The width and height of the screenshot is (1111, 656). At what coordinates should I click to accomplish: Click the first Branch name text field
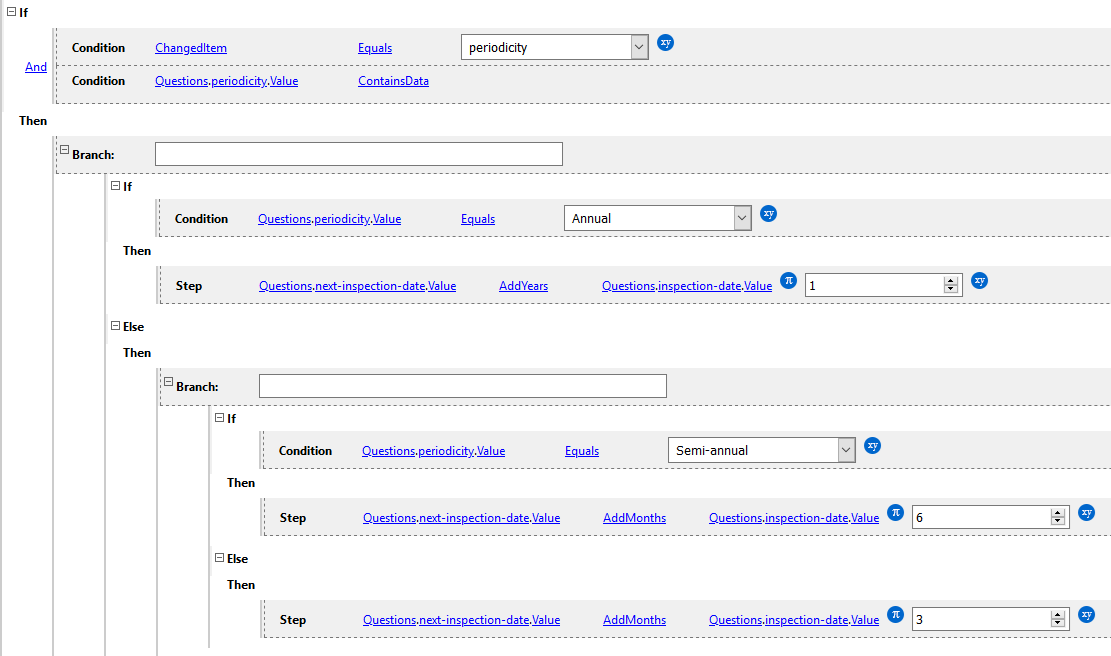tap(358, 154)
